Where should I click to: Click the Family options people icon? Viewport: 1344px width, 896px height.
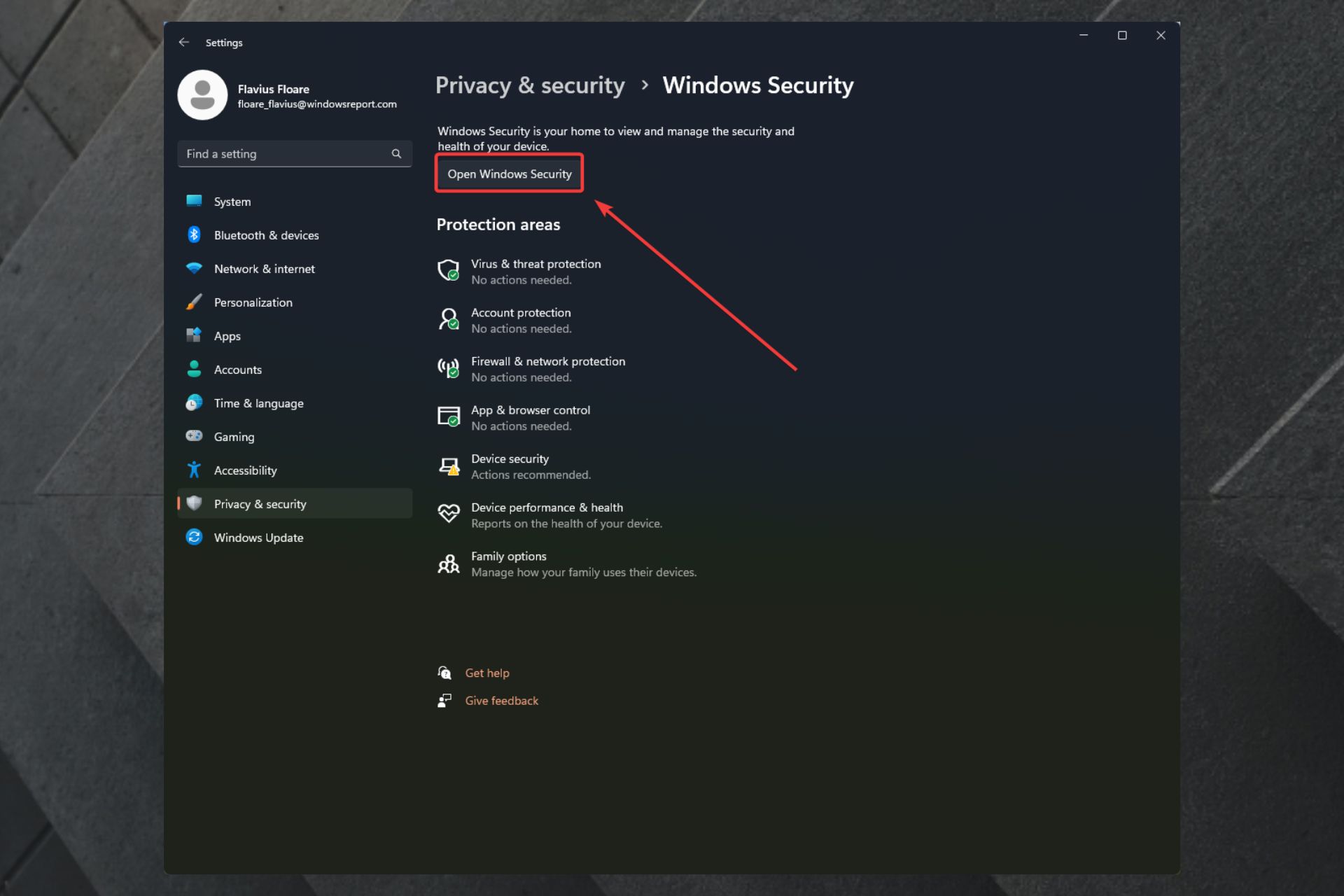tap(448, 563)
